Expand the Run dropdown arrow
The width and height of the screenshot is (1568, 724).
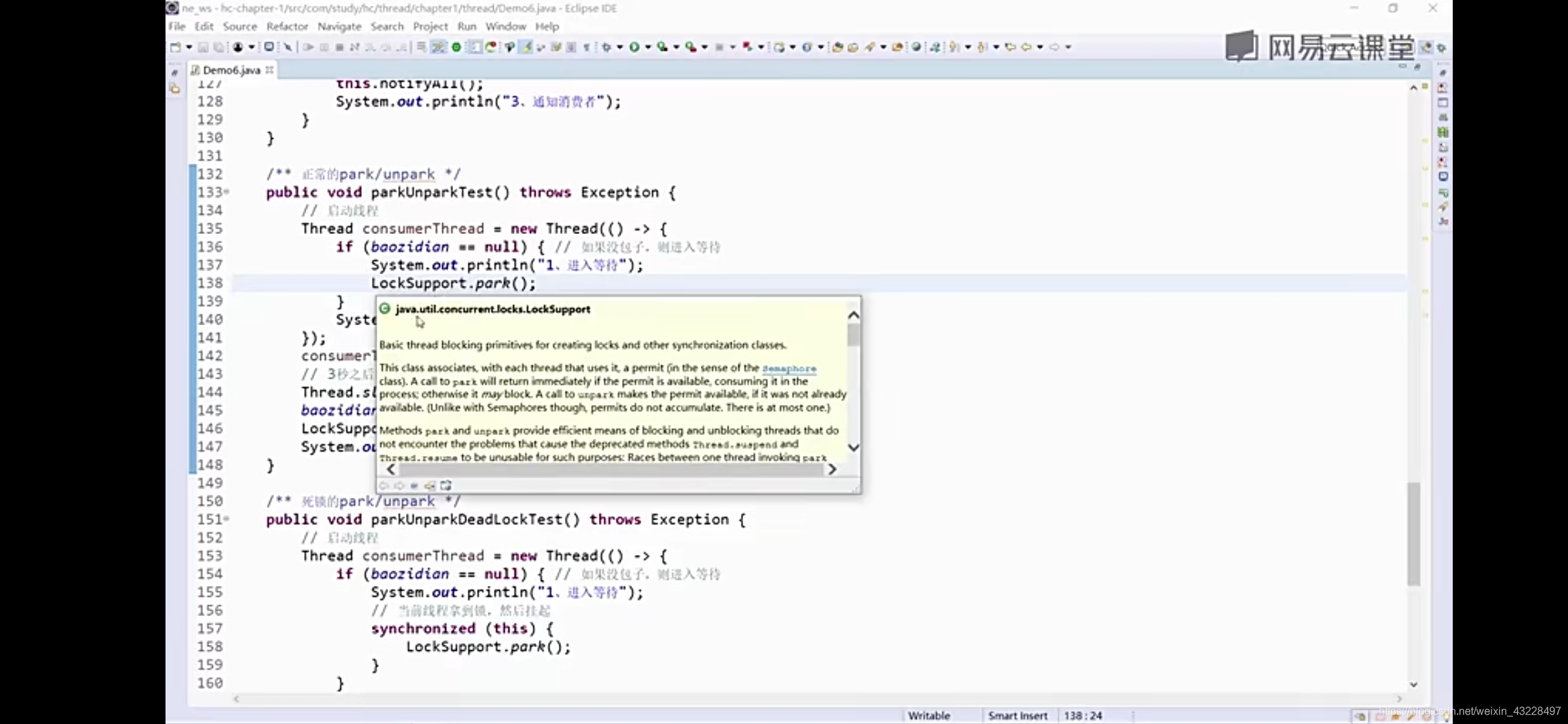(x=648, y=47)
